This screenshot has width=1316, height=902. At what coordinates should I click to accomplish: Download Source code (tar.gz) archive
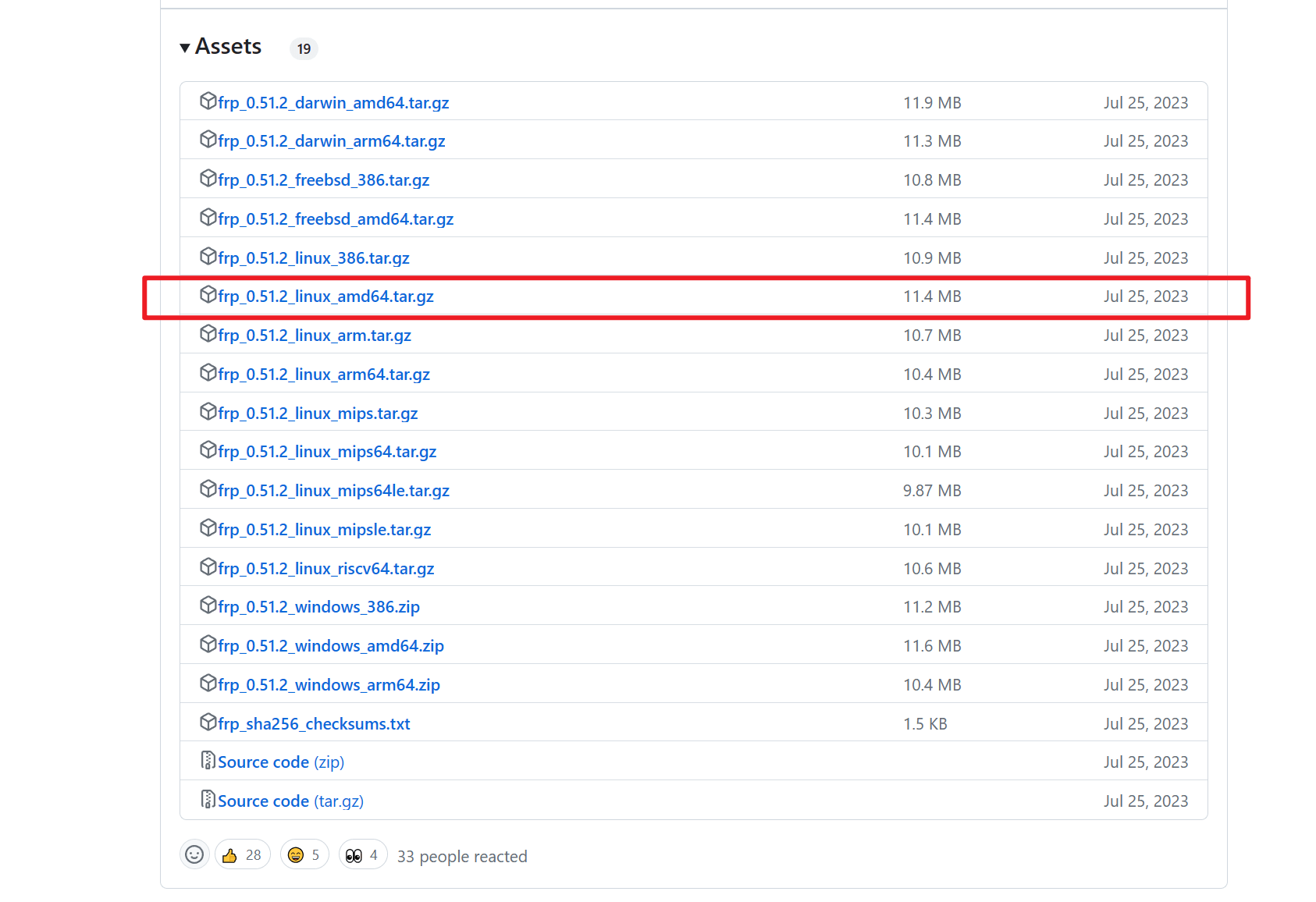tap(290, 801)
